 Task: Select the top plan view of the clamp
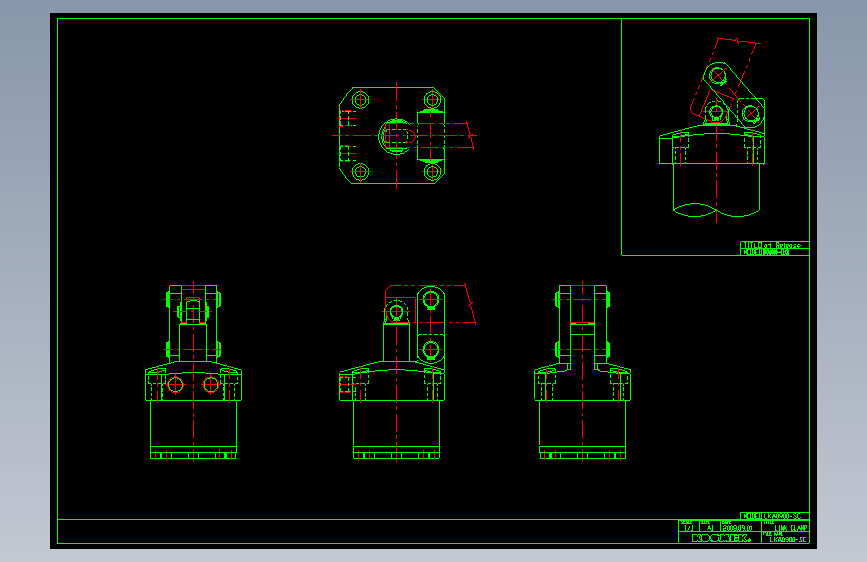404,136
